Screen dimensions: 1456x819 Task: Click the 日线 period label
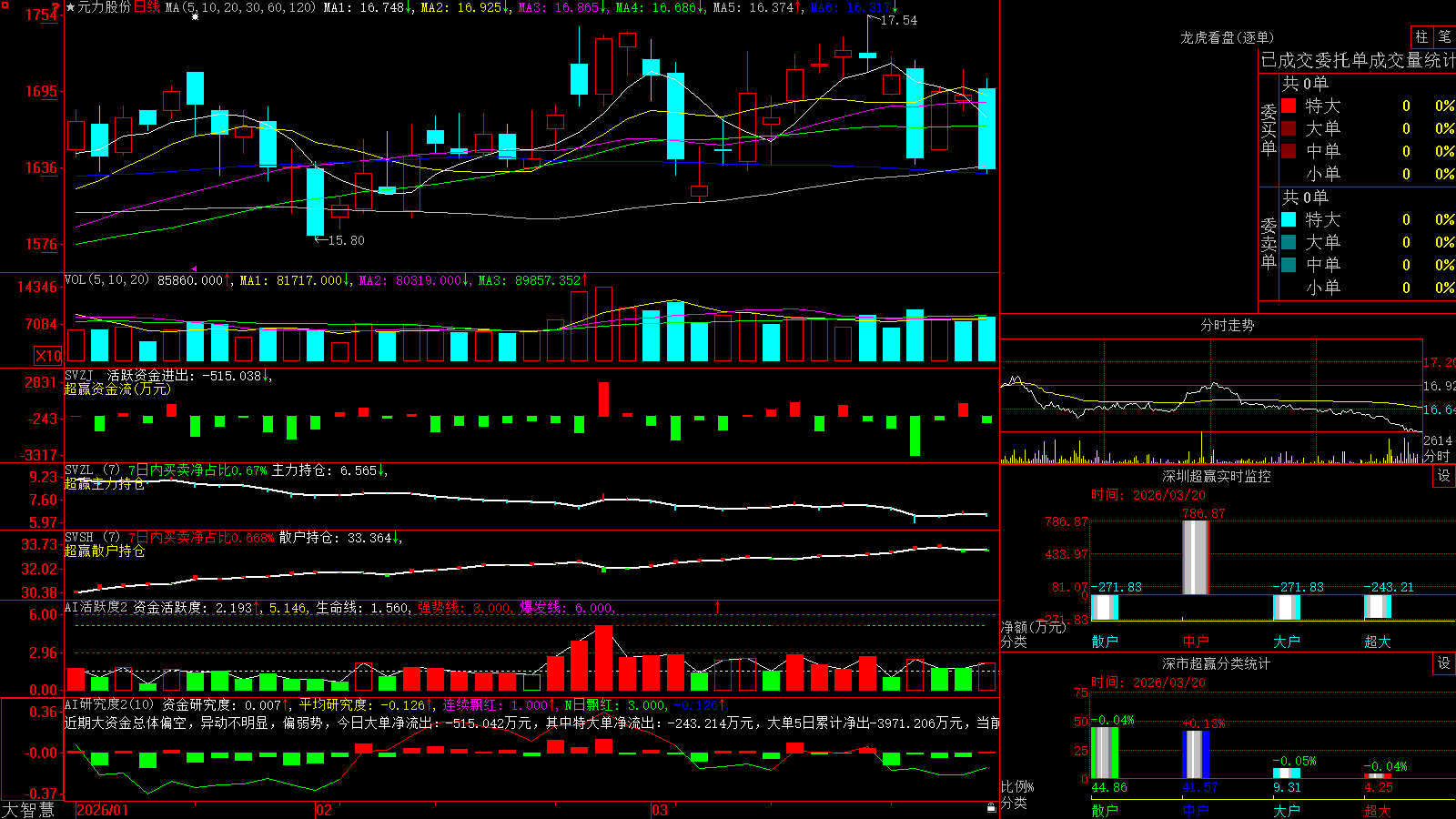(x=147, y=7)
